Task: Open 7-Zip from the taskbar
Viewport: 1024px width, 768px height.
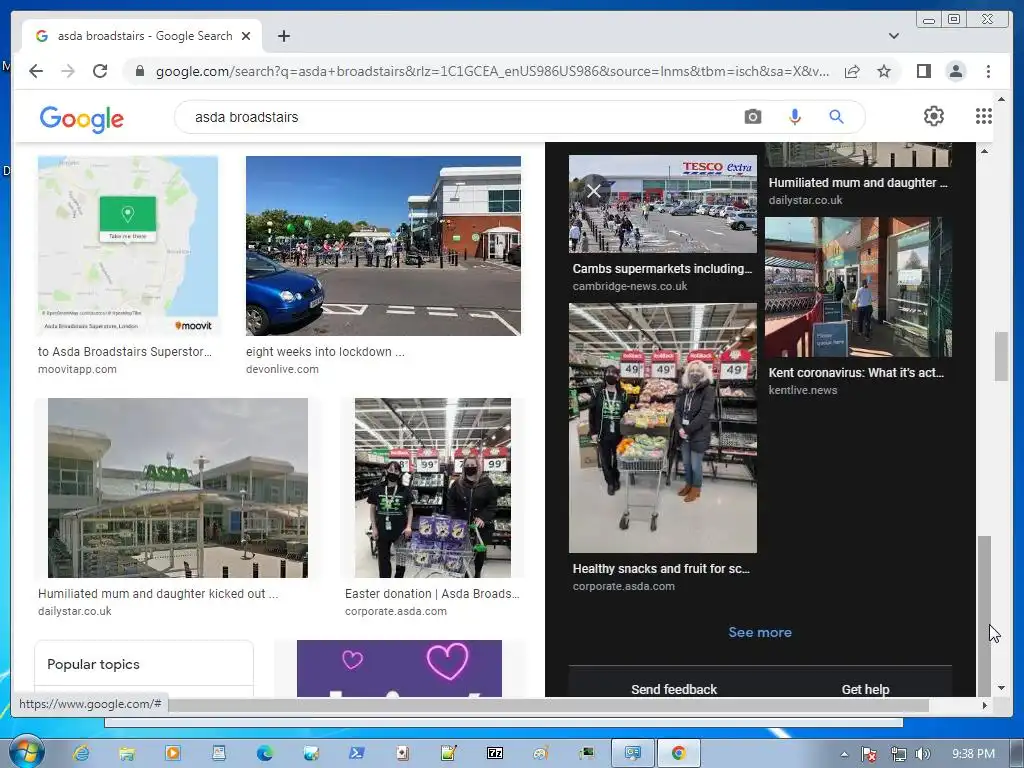Action: tap(495, 753)
